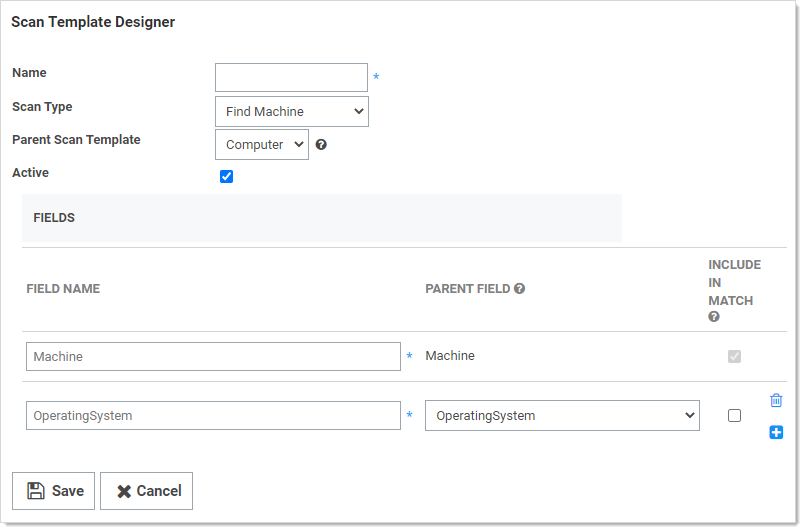Expand the Parent Scan Template dropdown

pos(262,145)
